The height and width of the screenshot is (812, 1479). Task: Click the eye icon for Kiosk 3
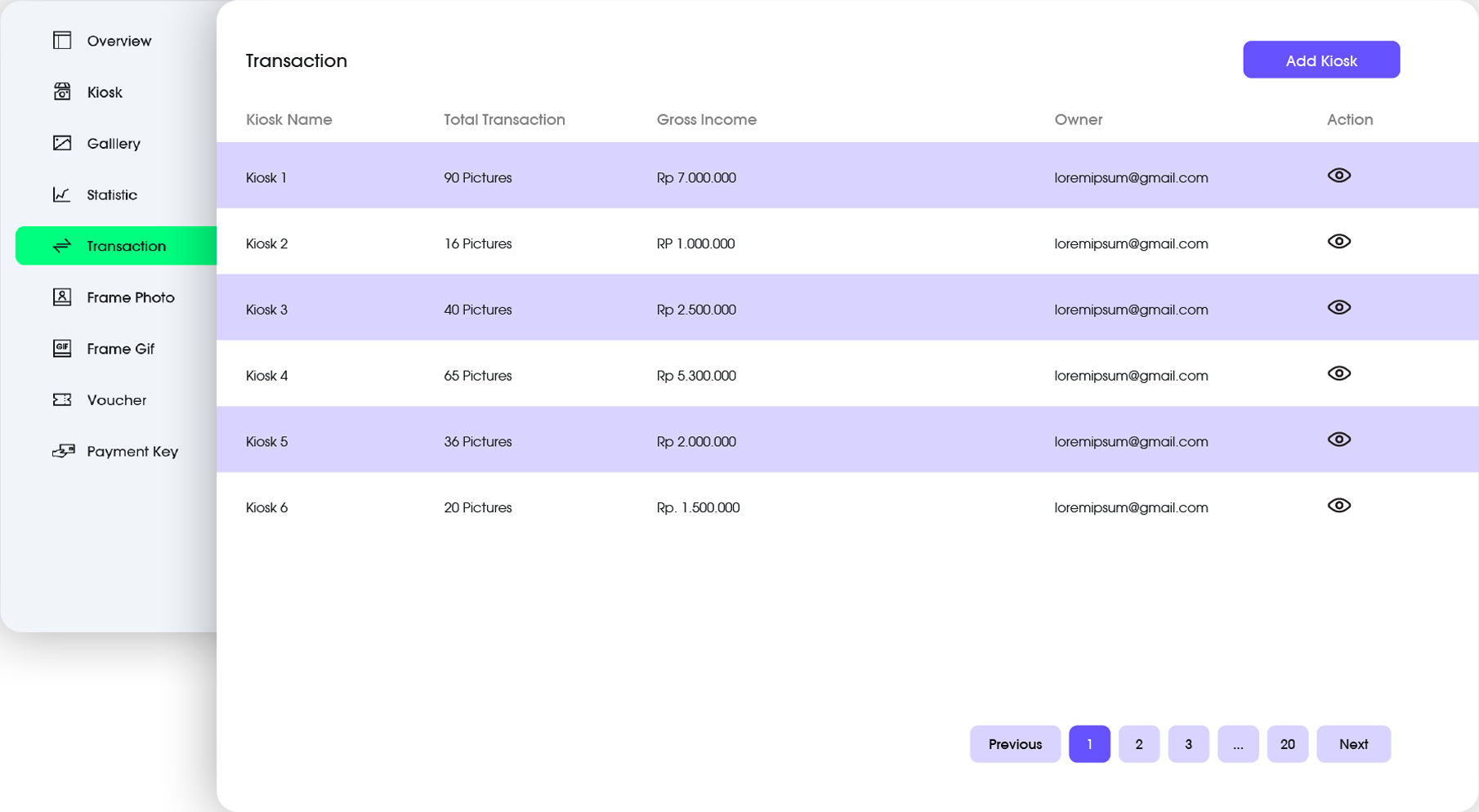point(1338,308)
